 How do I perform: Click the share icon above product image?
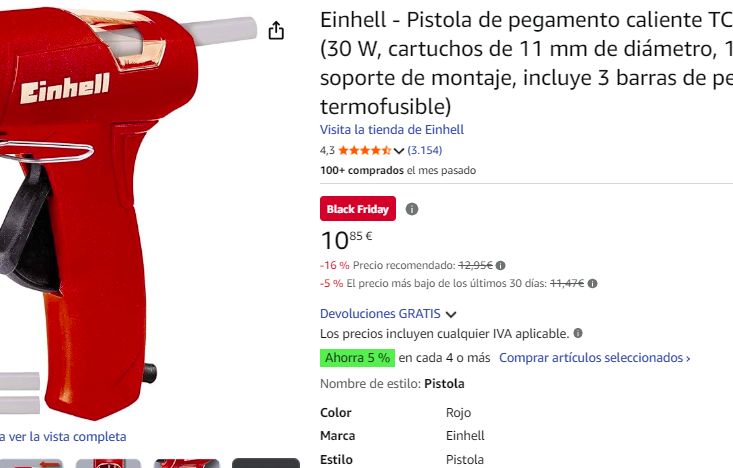click(x=276, y=30)
